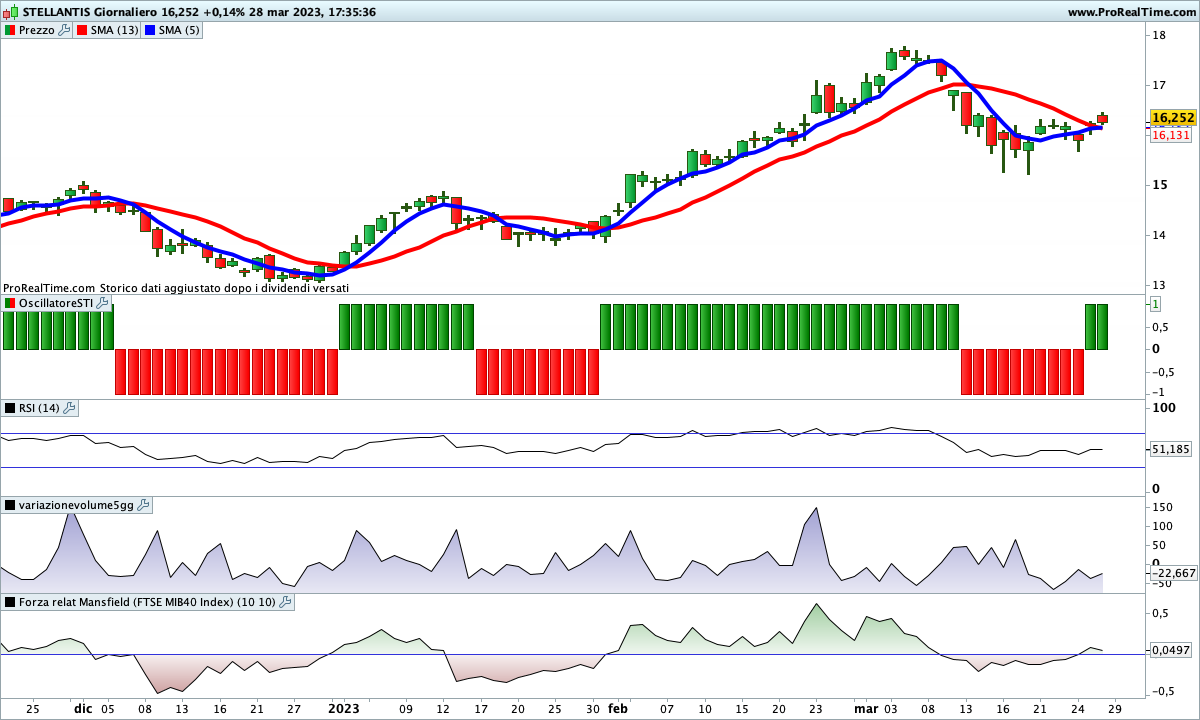Click the '2023' year label on time axis
1200x720 pixels.
coord(343,708)
